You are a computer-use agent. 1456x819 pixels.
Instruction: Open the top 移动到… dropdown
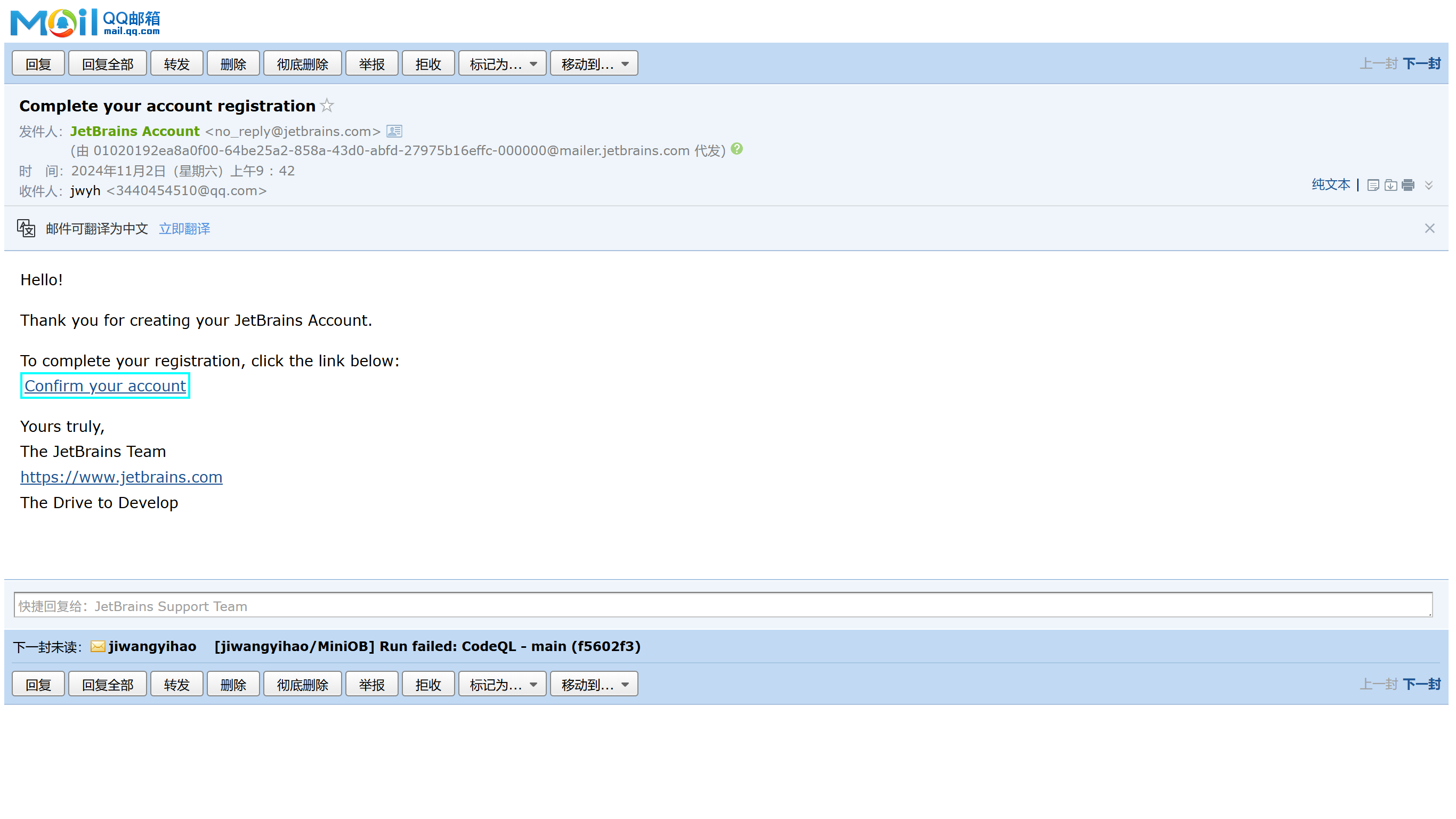click(594, 63)
